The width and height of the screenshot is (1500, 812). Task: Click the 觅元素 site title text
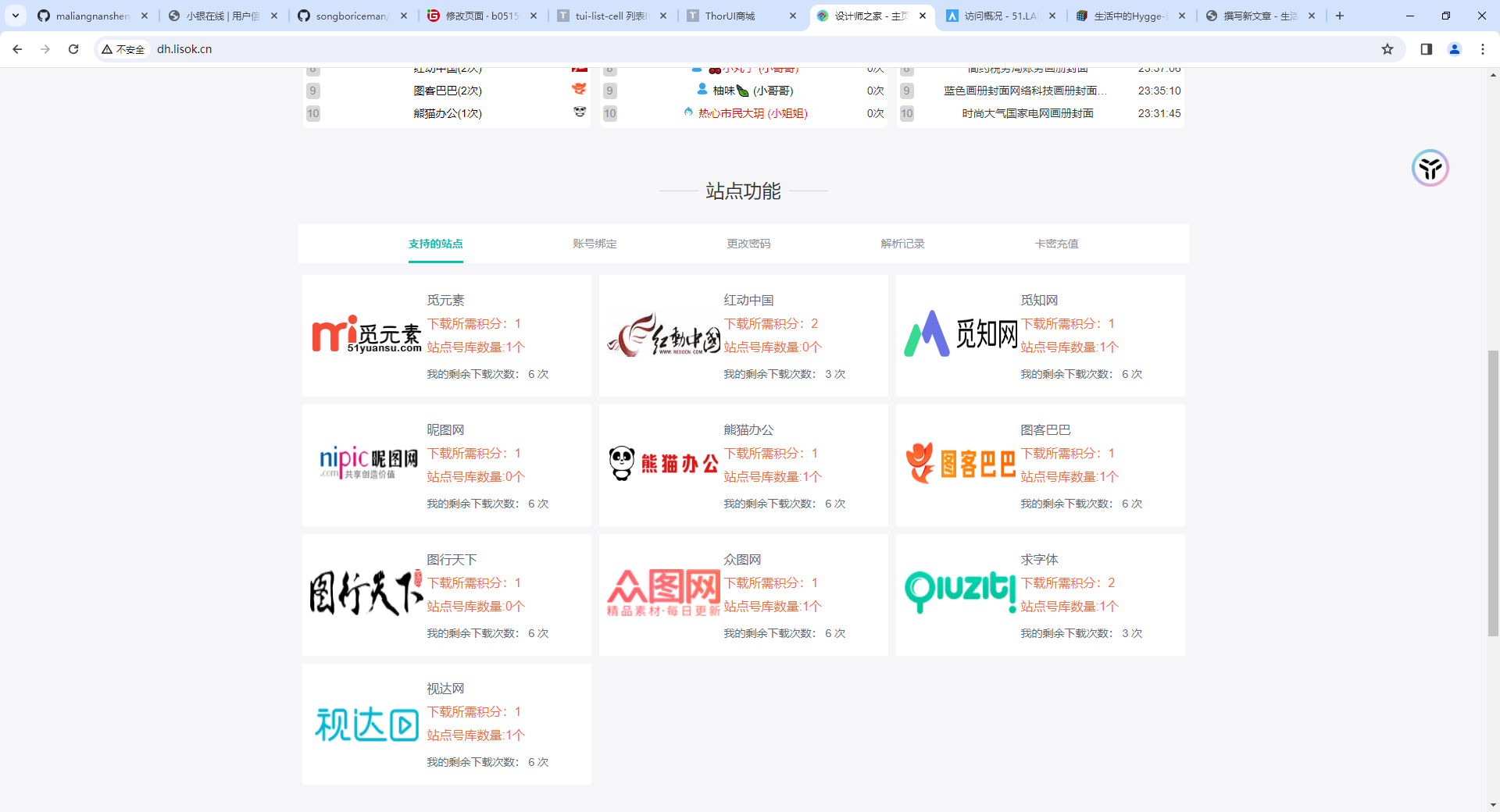[x=445, y=300]
